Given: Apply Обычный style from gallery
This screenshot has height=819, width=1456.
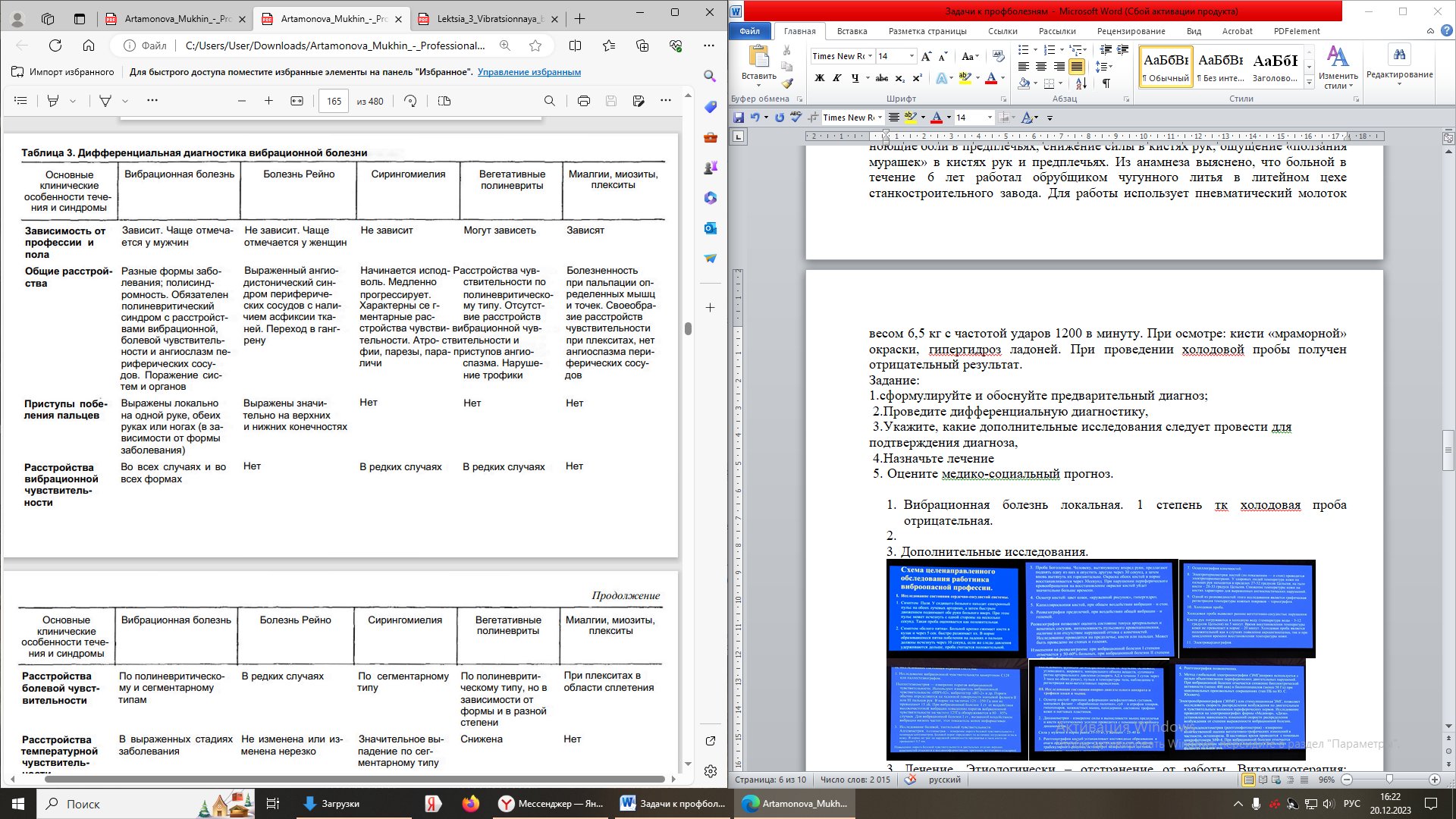Looking at the screenshot, I should point(1166,67).
